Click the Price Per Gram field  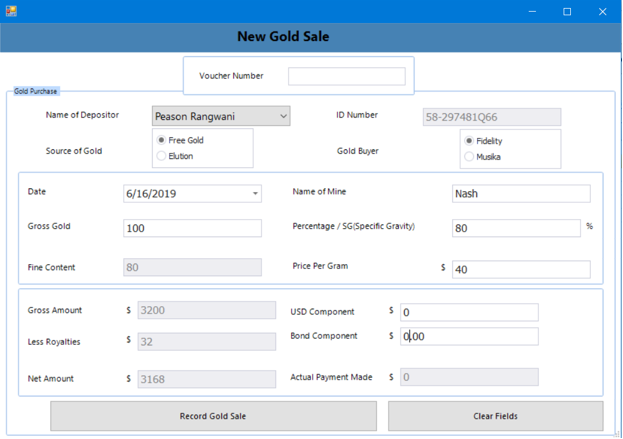521,269
